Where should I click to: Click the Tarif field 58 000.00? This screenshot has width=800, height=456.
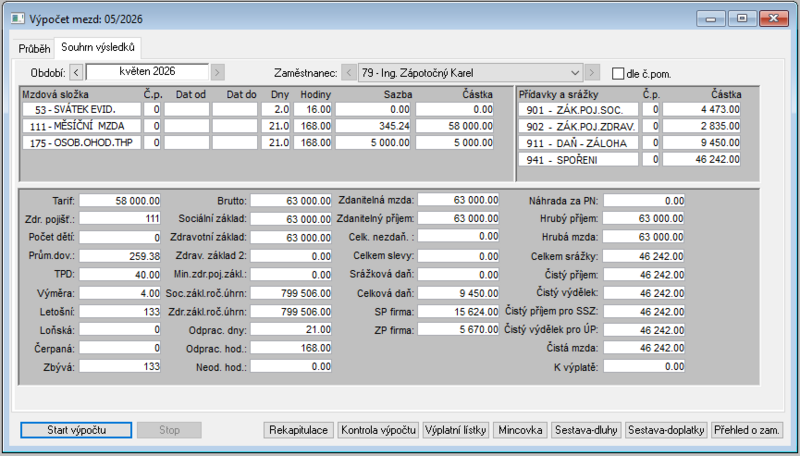(x=120, y=200)
